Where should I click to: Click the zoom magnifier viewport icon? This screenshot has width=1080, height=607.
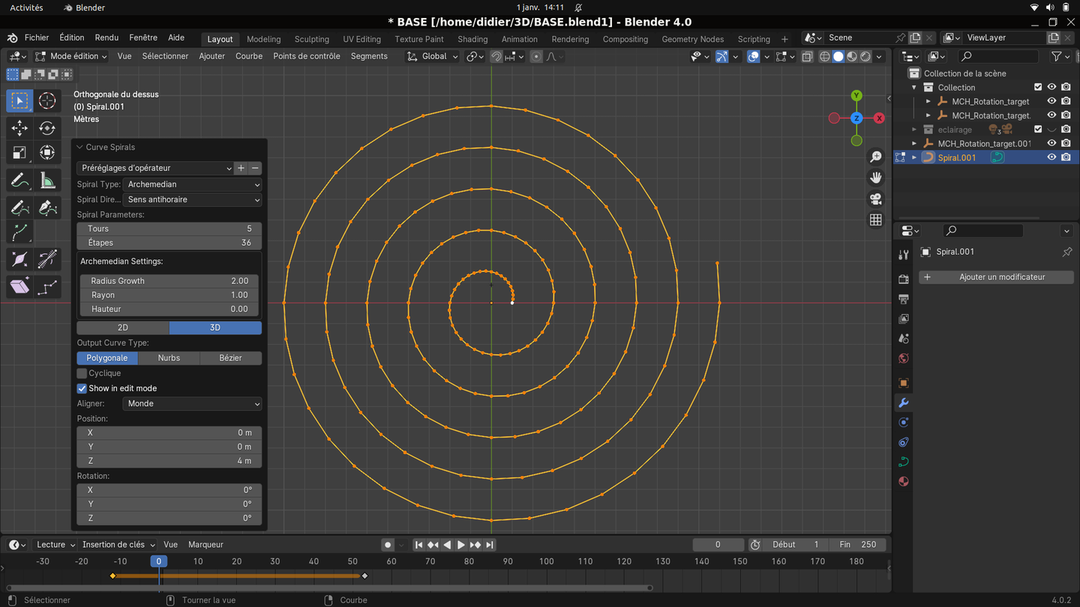tap(875, 157)
